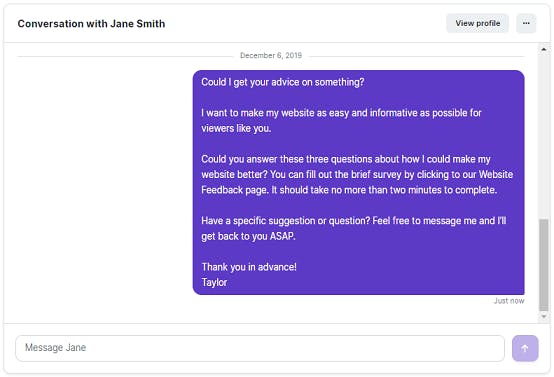Click the 'Have a specific suggestion' paragraph
The height and width of the screenshot is (377, 554).
coord(354,228)
